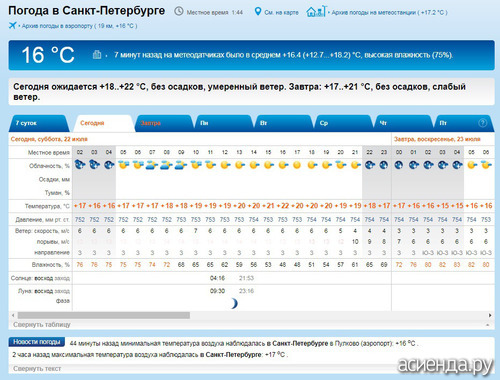The height and width of the screenshot is (380, 500).
Task: Select the Завтра tab
Action: tap(164, 123)
